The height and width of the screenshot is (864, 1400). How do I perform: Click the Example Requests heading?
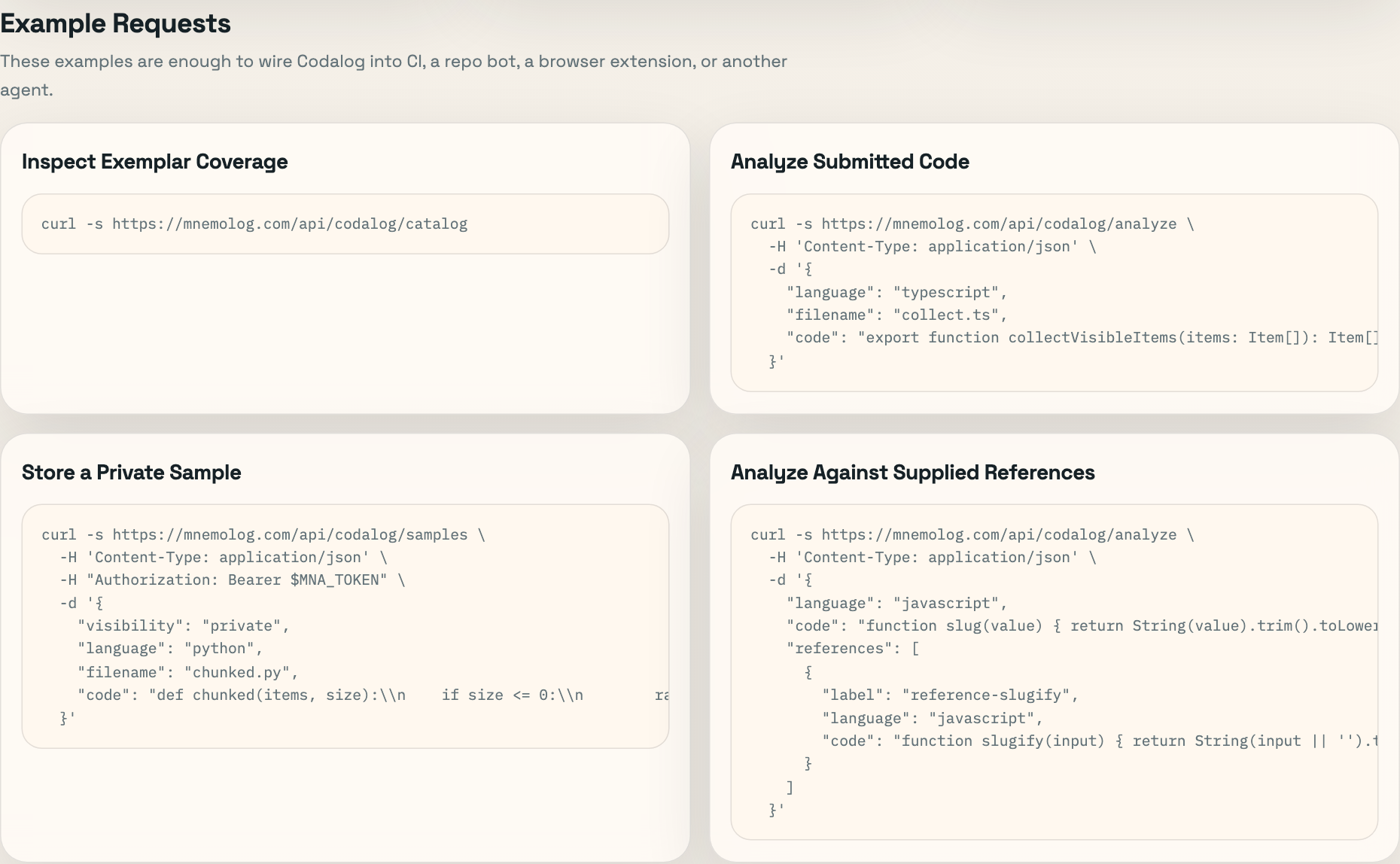tap(115, 23)
